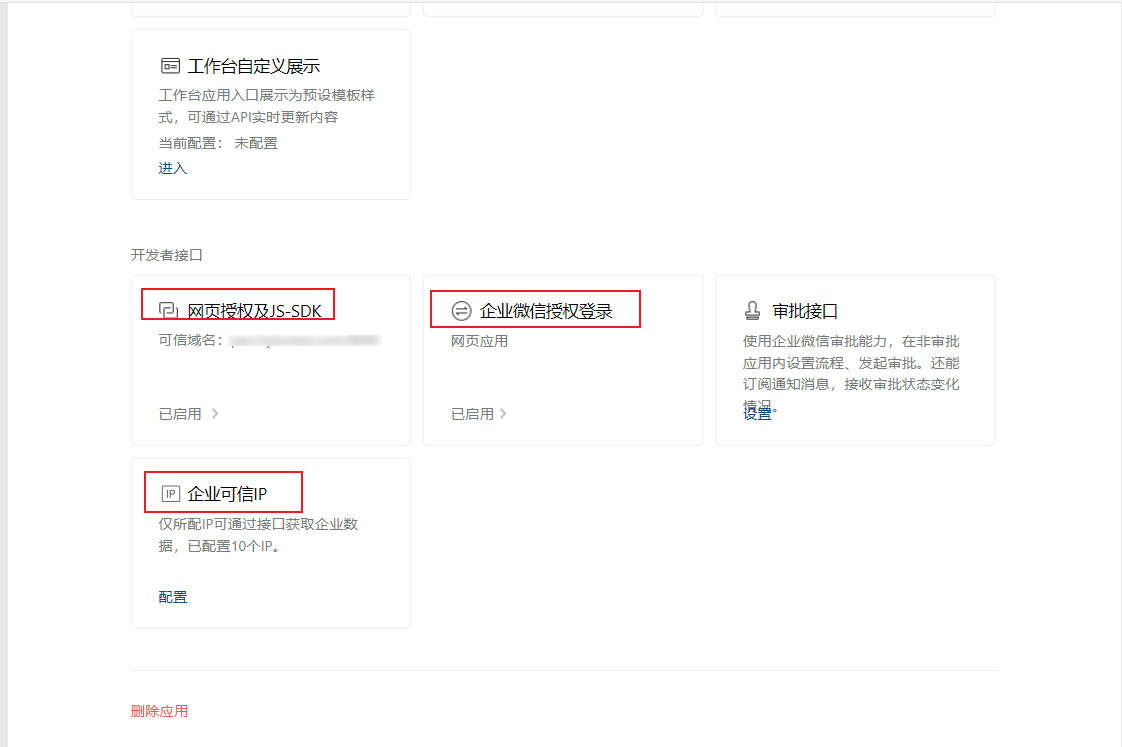
Task: Select the 企业微信授权登录 title
Action: pyautogui.click(x=546, y=311)
